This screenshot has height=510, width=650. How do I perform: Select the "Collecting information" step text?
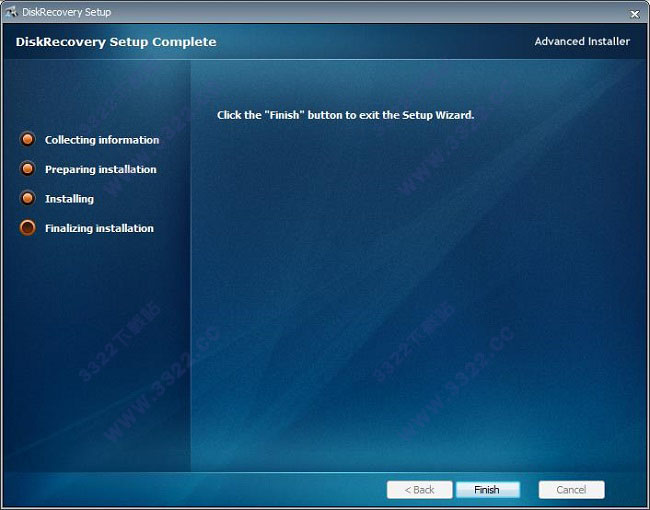coord(102,140)
